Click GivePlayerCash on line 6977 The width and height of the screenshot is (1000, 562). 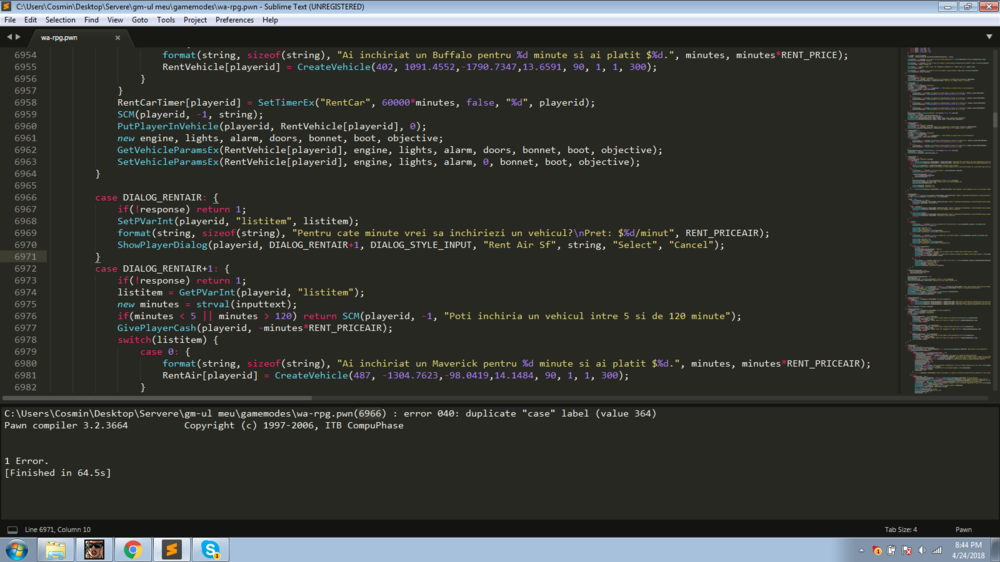(156, 328)
